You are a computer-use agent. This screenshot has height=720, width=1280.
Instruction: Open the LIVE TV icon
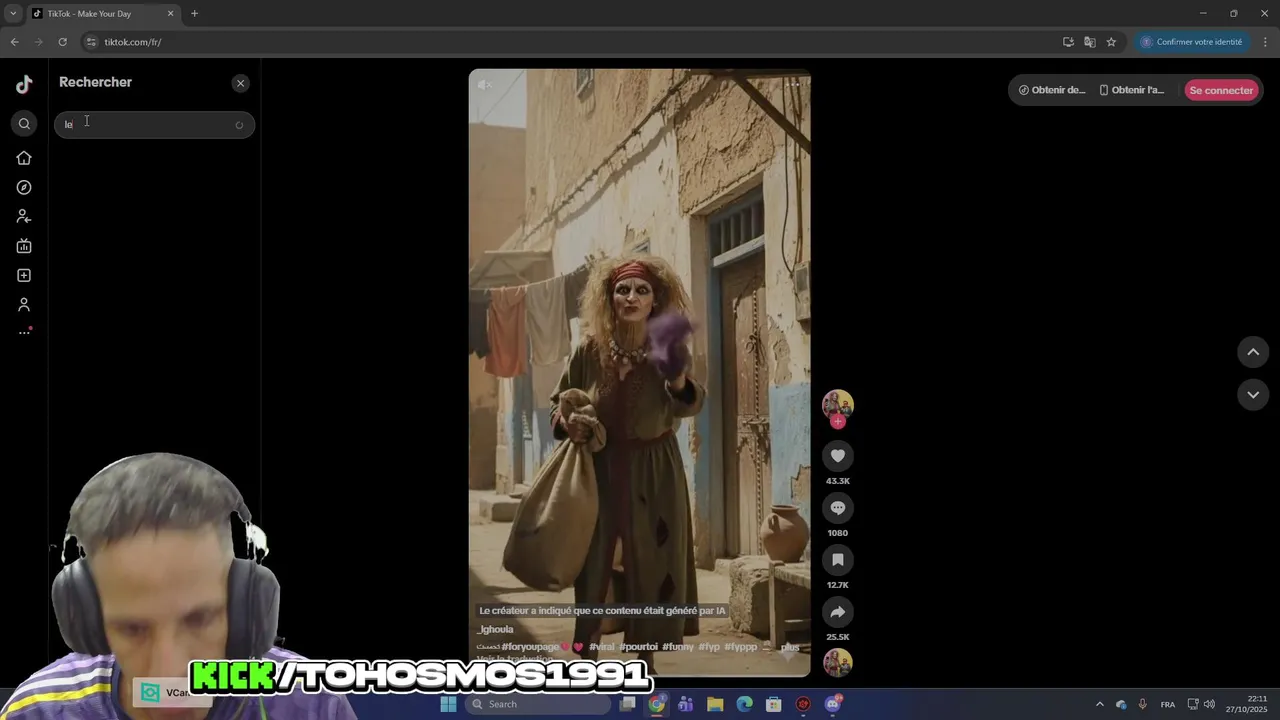(24, 246)
